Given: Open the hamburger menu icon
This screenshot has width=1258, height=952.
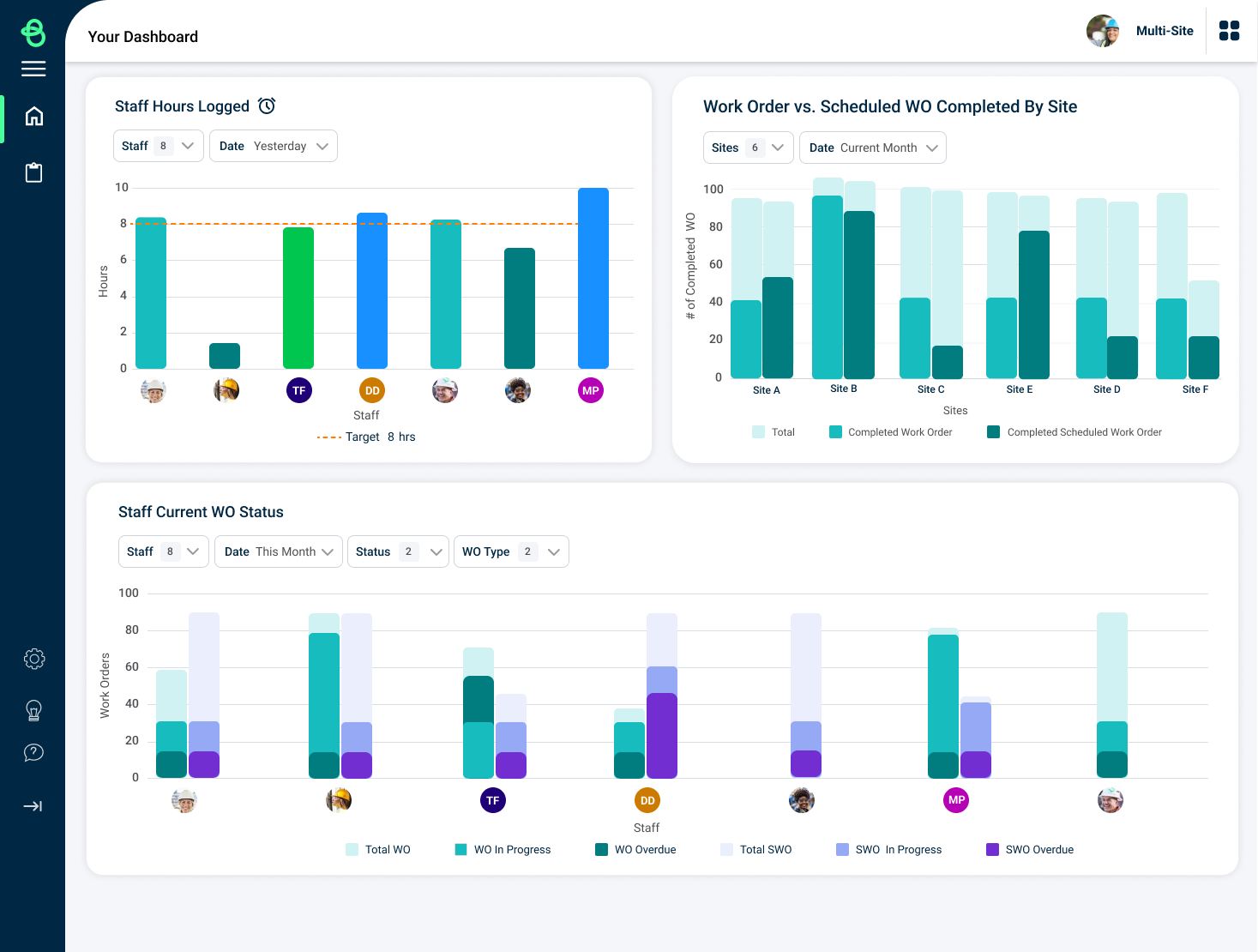Looking at the screenshot, I should pos(33,69).
